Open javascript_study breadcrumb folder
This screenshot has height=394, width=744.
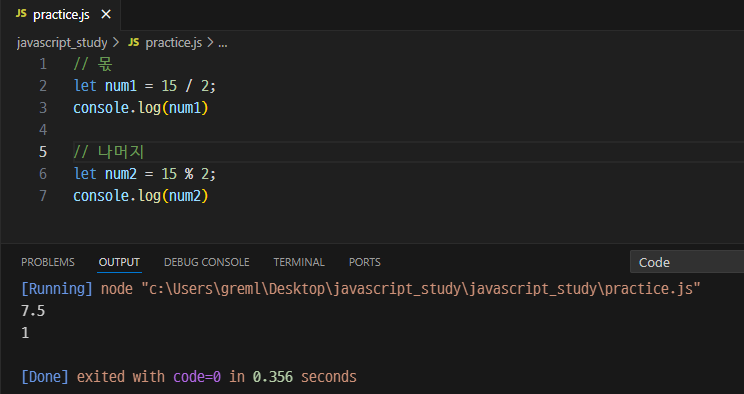(62, 43)
